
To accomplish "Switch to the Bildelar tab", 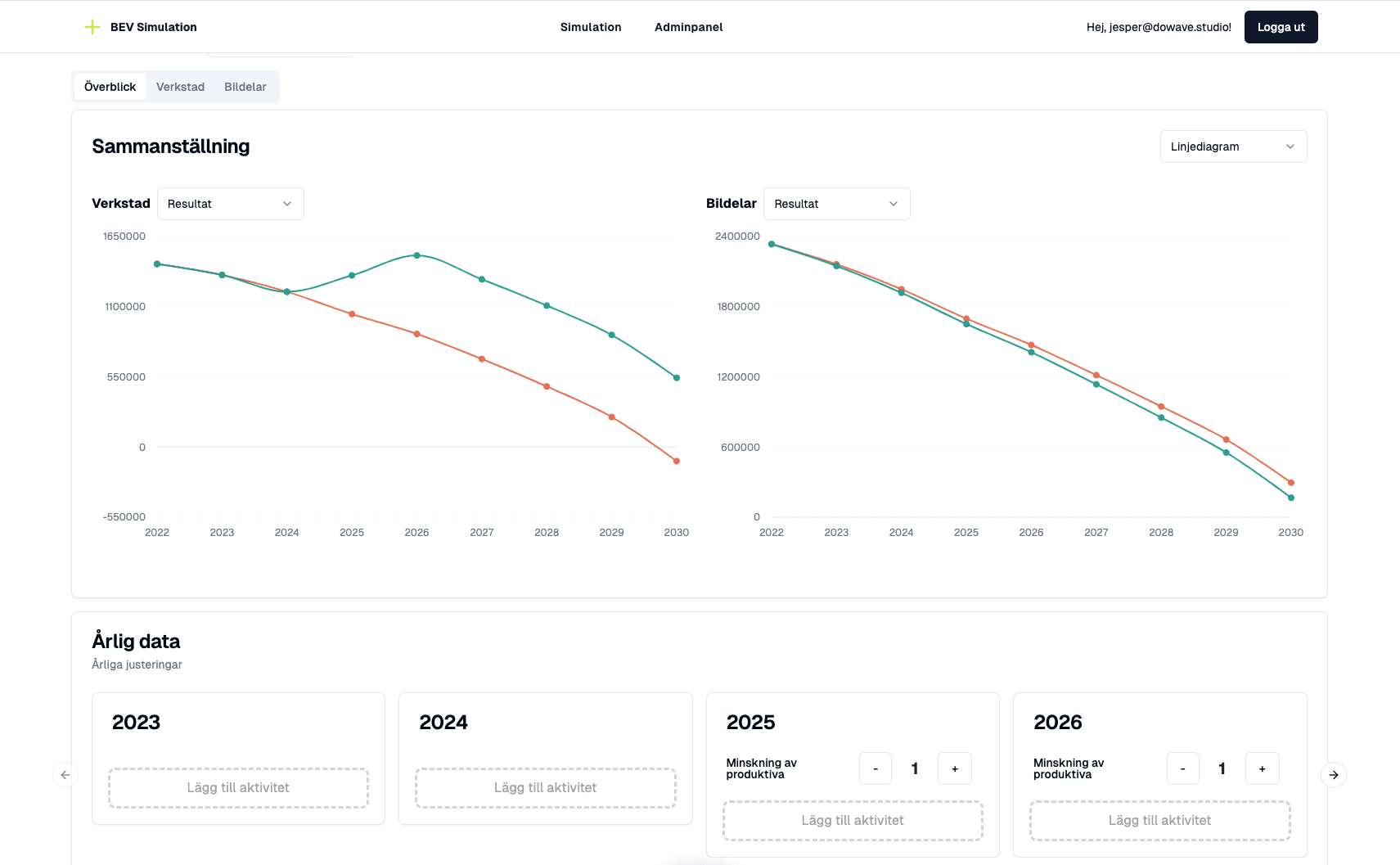I will pos(245,87).
